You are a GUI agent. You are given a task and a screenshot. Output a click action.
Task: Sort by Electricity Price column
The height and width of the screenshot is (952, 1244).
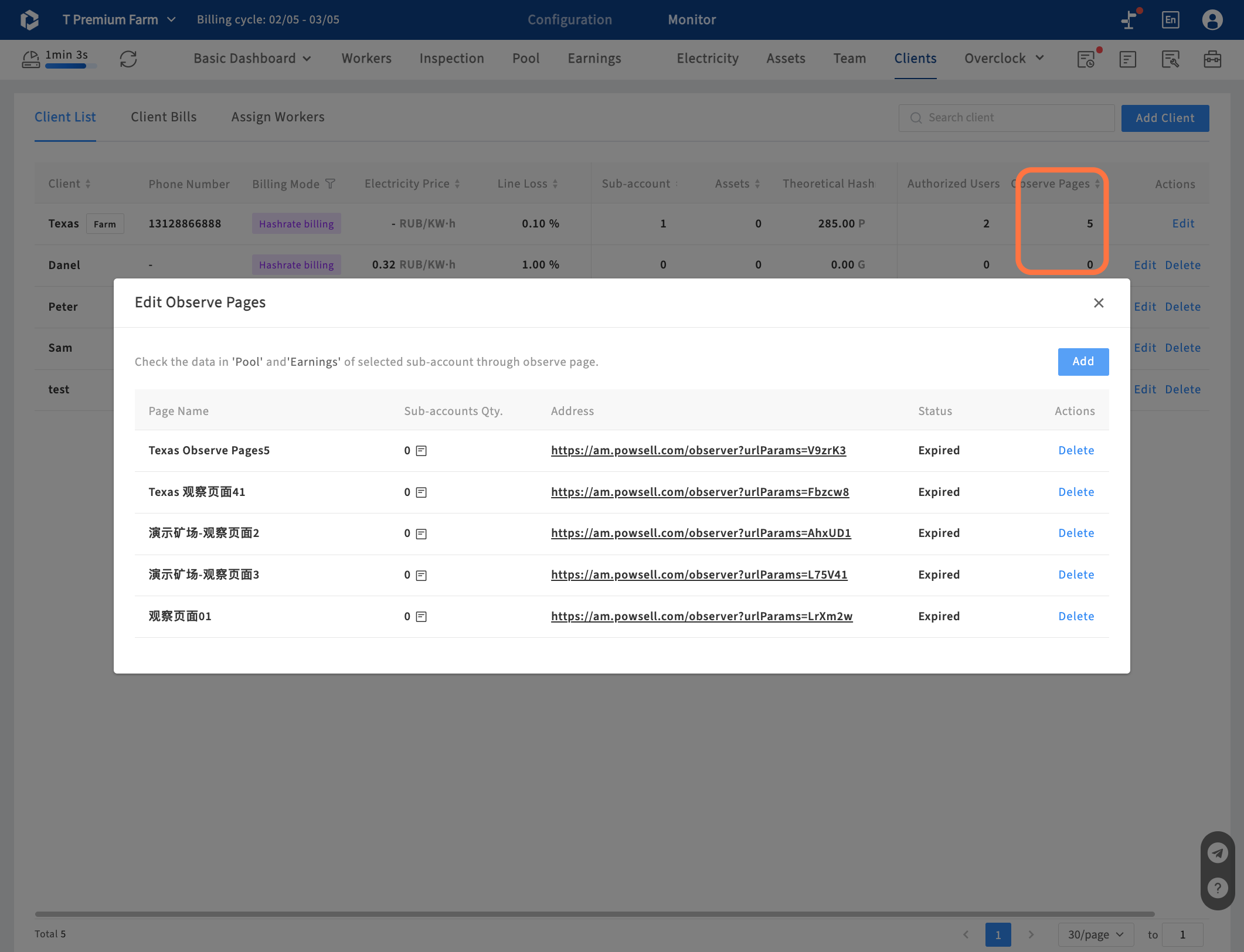click(457, 184)
